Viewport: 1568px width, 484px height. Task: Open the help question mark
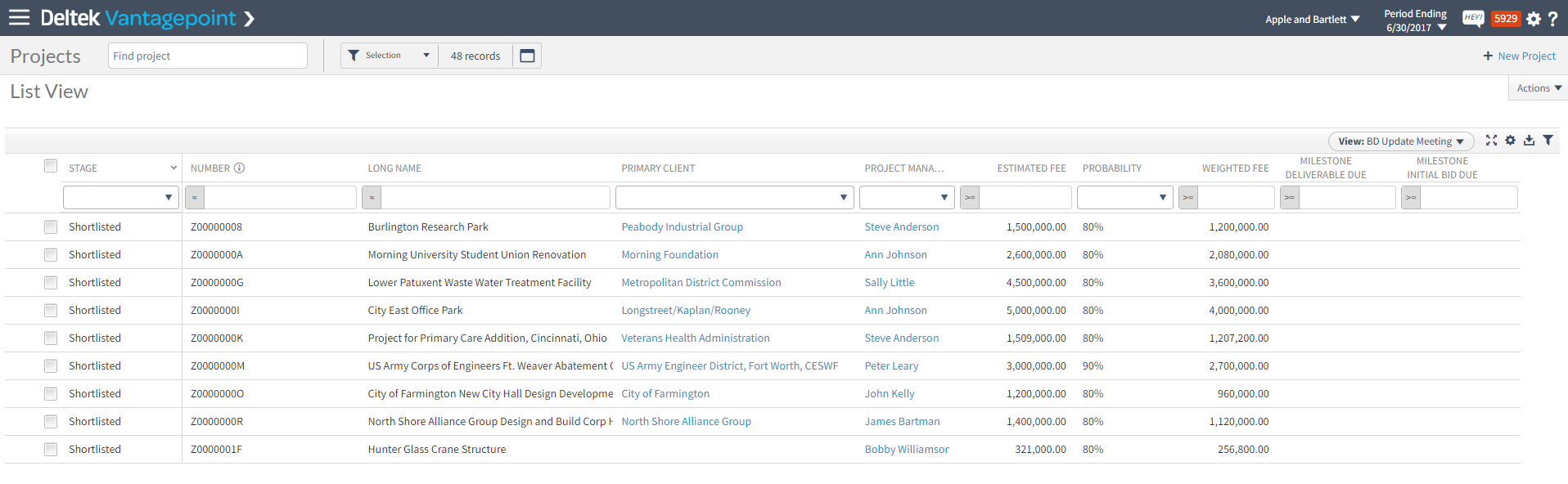click(1552, 18)
